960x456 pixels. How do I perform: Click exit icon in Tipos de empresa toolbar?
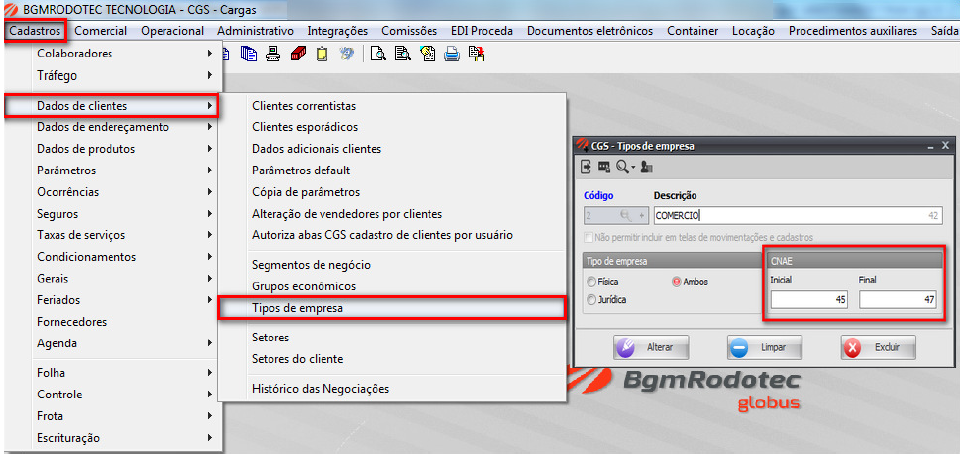coord(587,166)
